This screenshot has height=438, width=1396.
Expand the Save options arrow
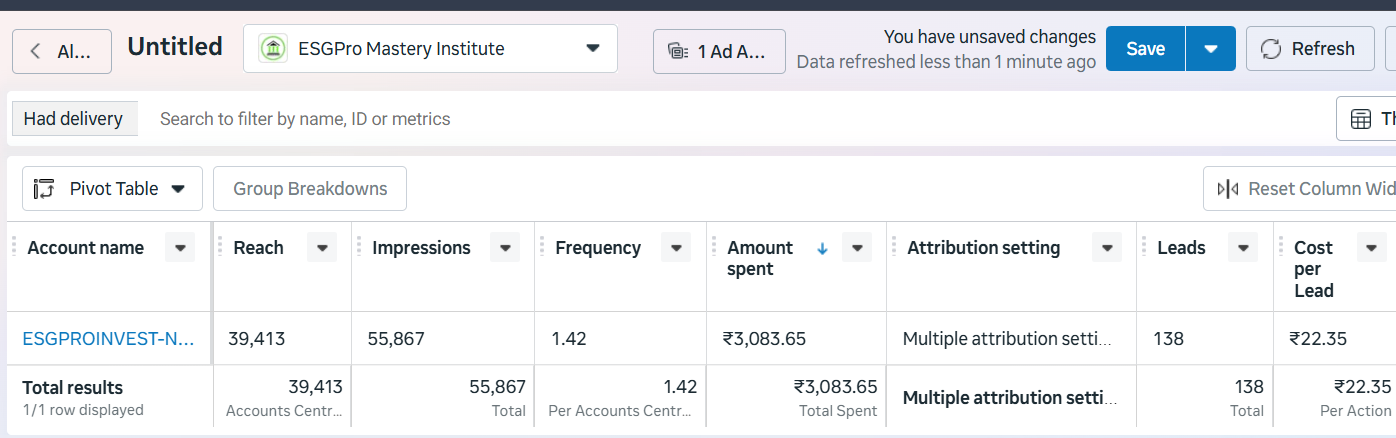point(1210,49)
